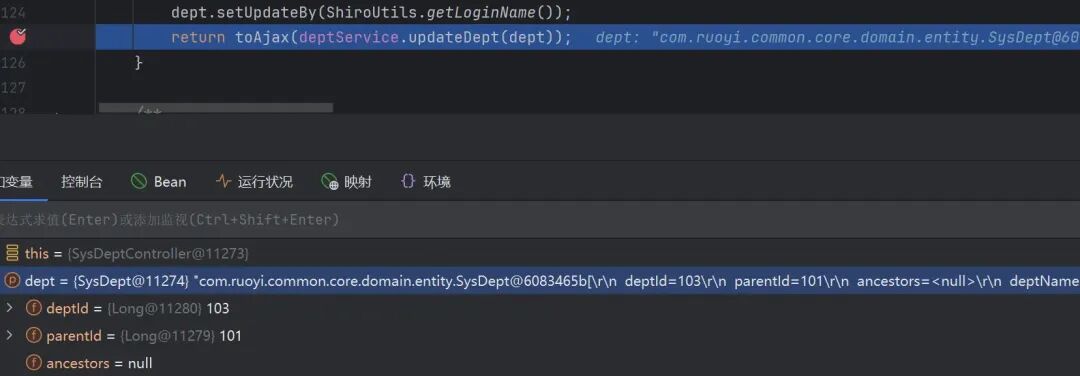
Task: Switch to the 控制台 tab
Action: point(82,182)
